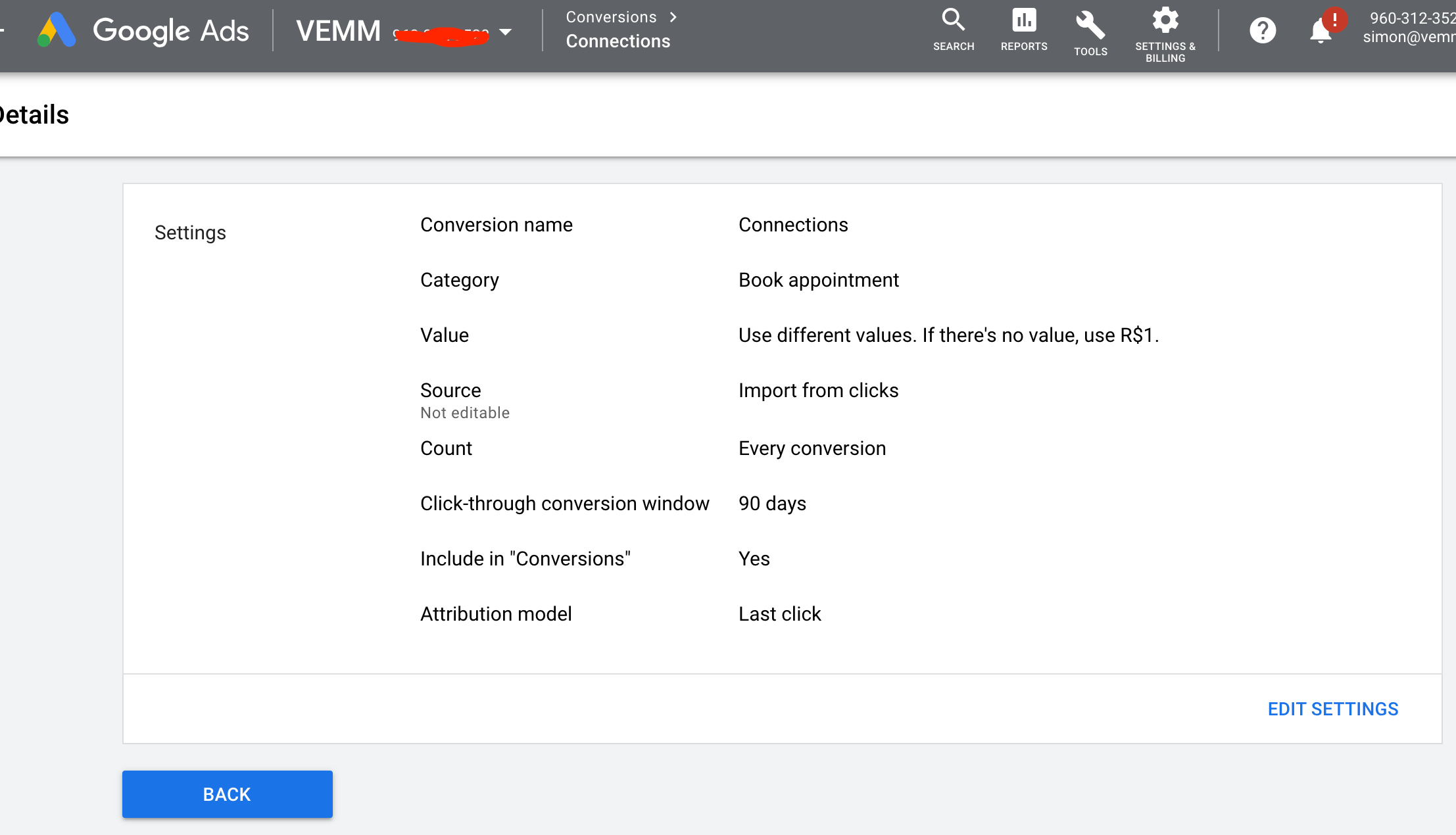Open the Tools wrench menu
The width and height of the screenshot is (1456, 835).
[x=1090, y=28]
